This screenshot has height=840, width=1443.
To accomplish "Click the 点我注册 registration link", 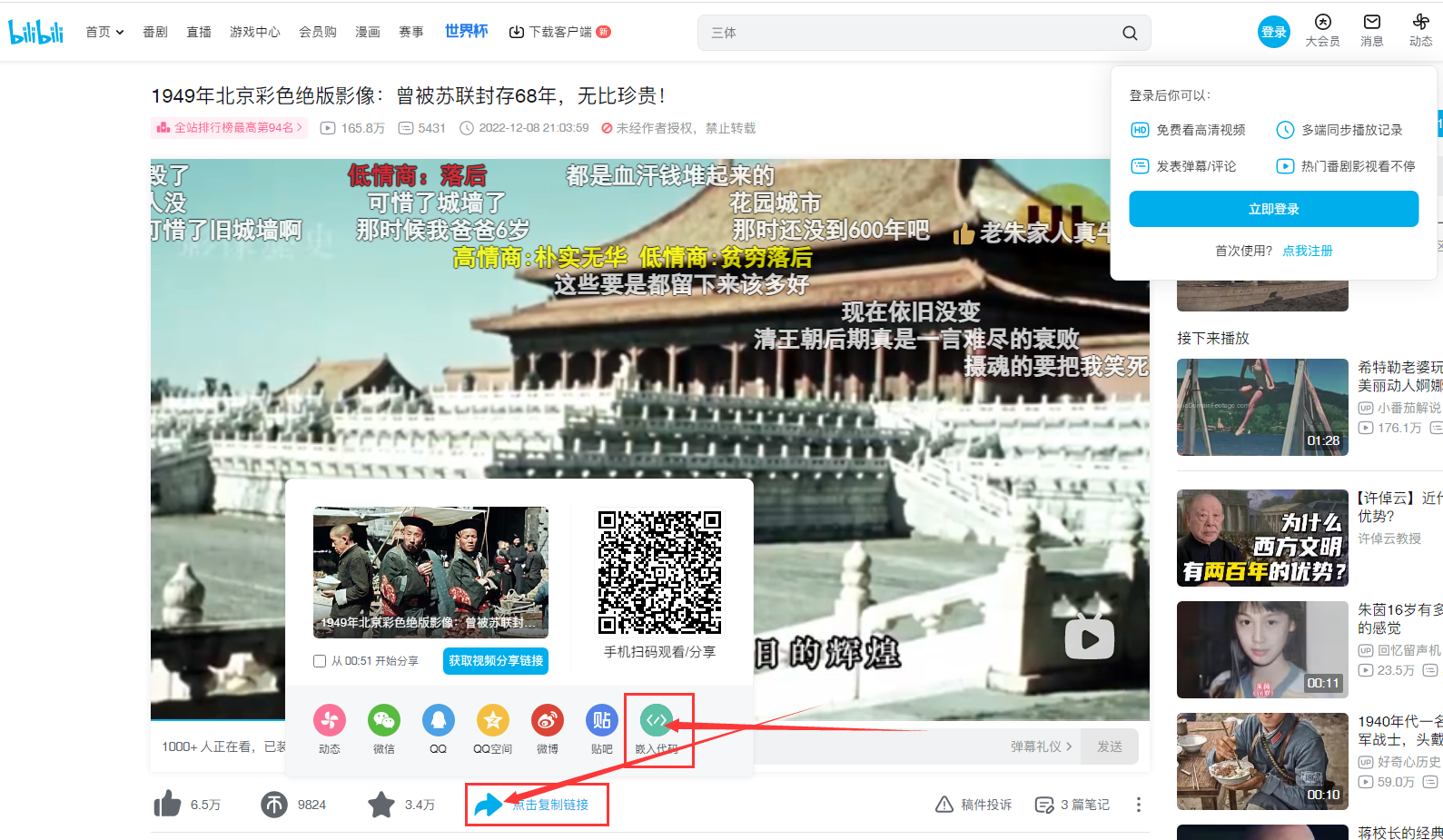I will coord(1307,251).
